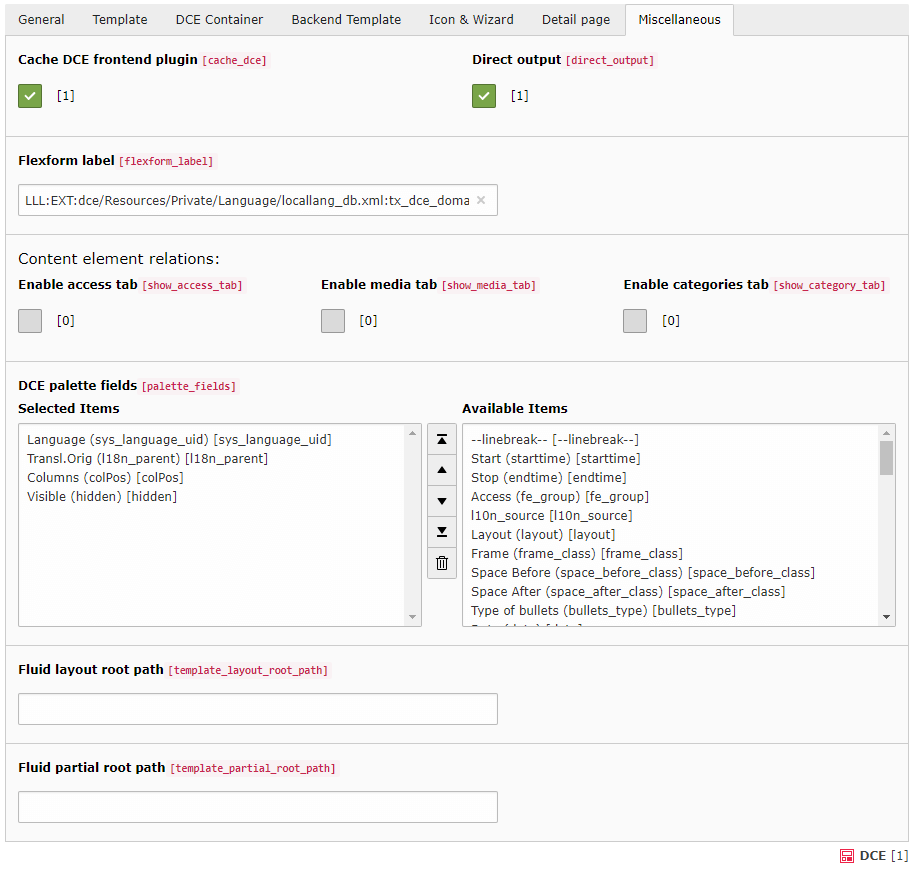Screen dimensions: 915x874
Task: Move selected item to top icon
Action: click(442, 439)
